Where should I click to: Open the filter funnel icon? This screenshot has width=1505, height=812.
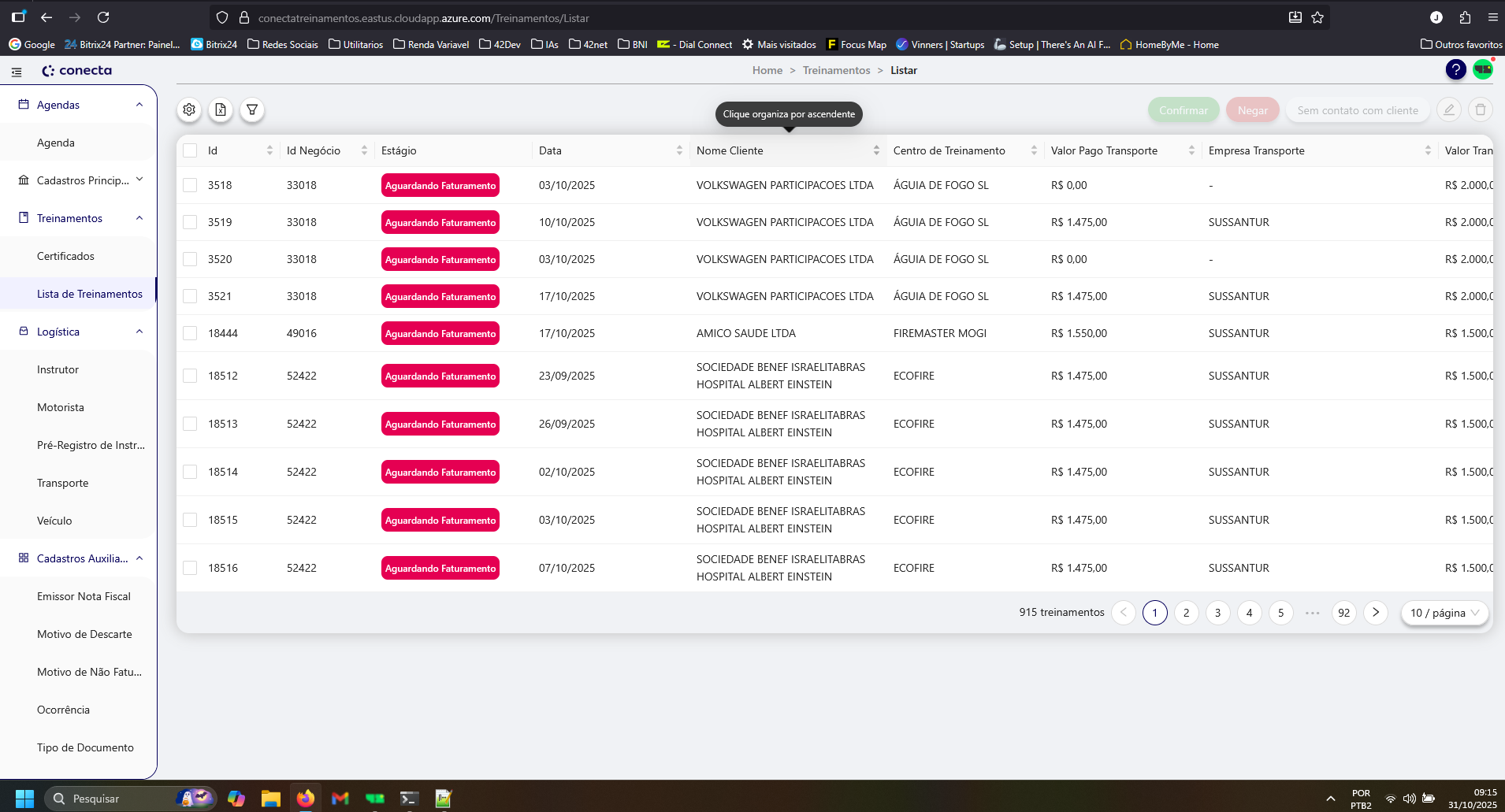pos(252,109)
